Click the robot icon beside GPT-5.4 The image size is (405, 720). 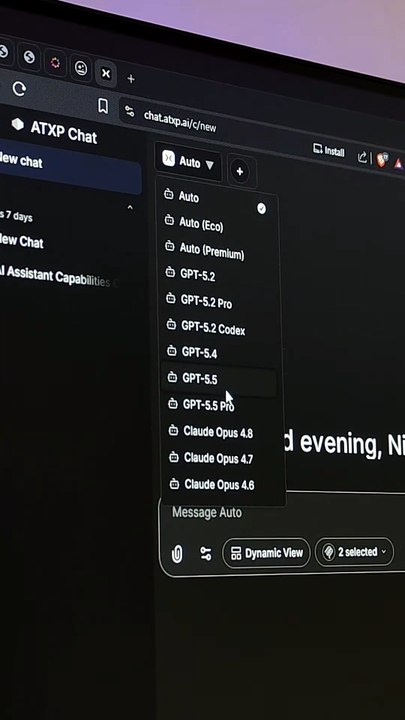(172, 351)
